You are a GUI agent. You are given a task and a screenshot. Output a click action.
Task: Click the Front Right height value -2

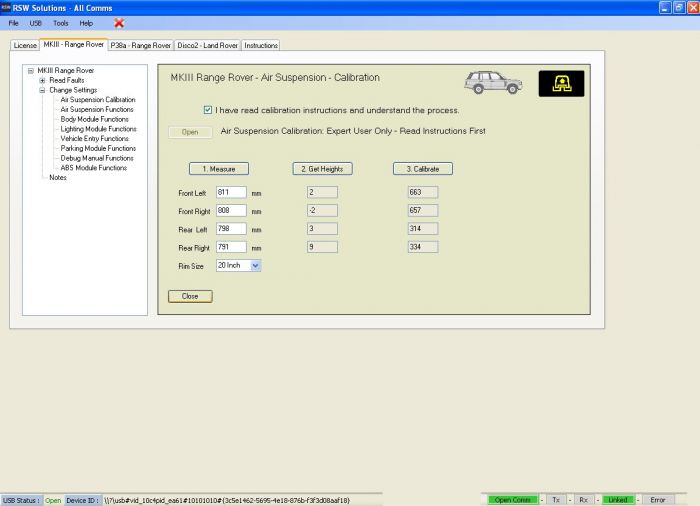point(322,211)
